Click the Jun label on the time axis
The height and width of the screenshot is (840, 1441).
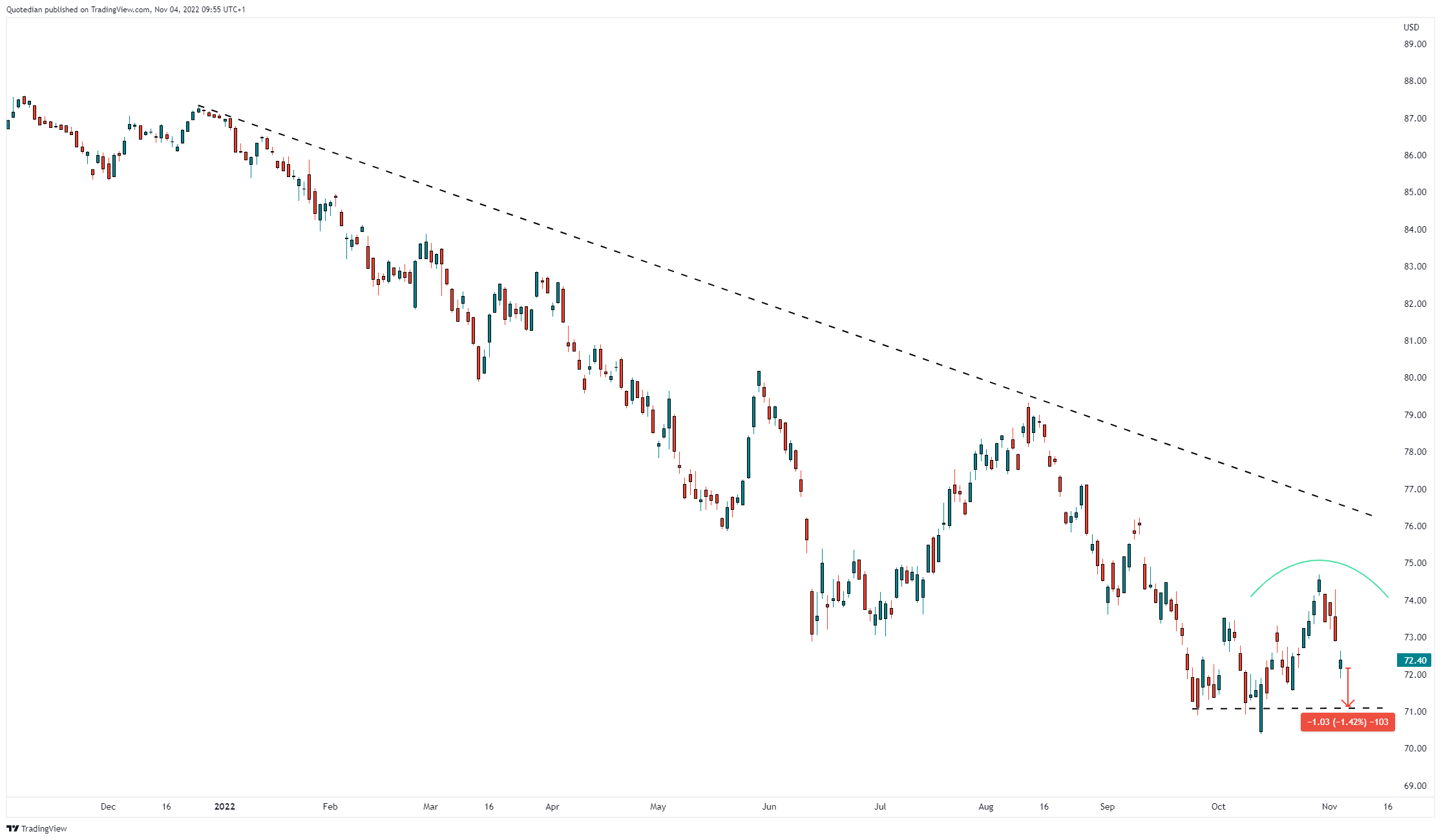tap(769, 806)
